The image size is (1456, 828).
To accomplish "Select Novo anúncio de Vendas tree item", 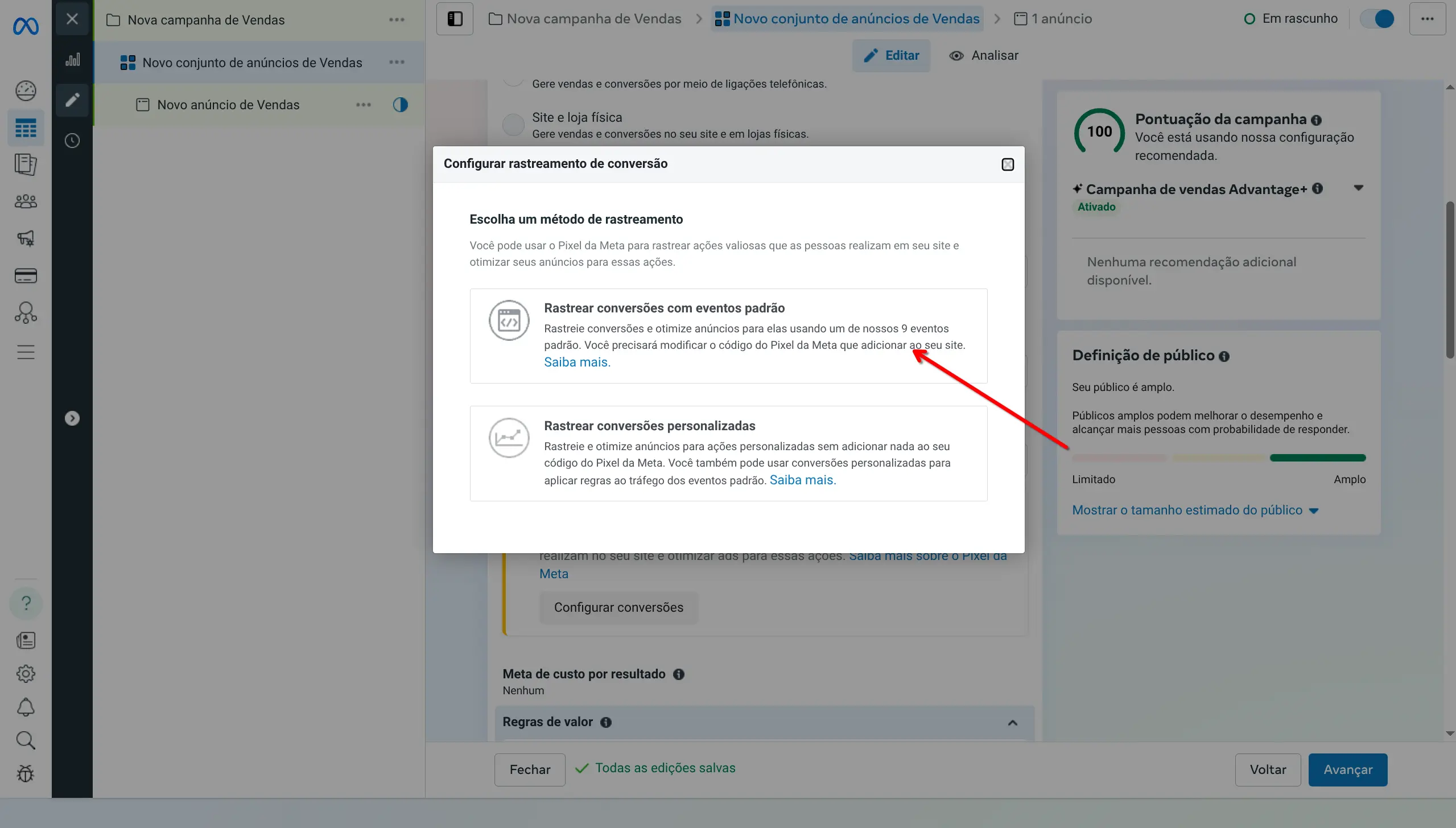I will pyautogui.click(x=259, y=105).
